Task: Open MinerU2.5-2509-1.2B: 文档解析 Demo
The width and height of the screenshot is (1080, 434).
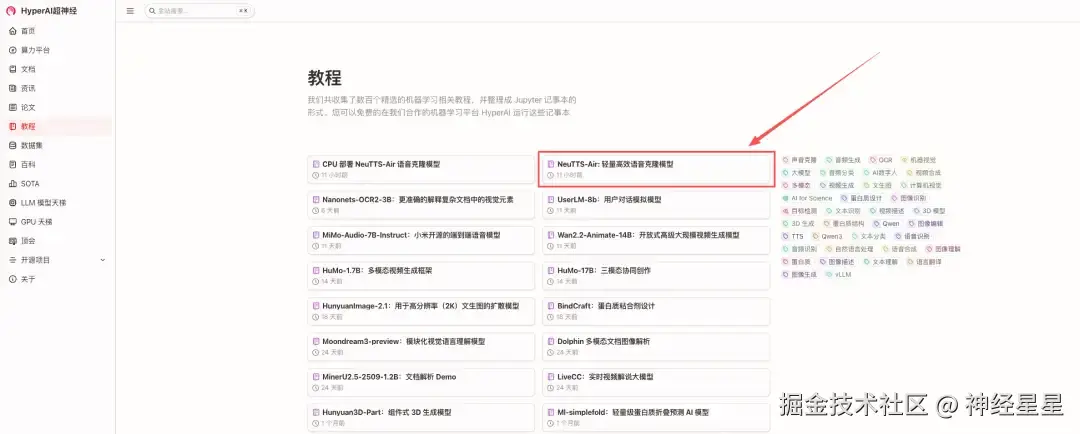Action: (421, 382)
